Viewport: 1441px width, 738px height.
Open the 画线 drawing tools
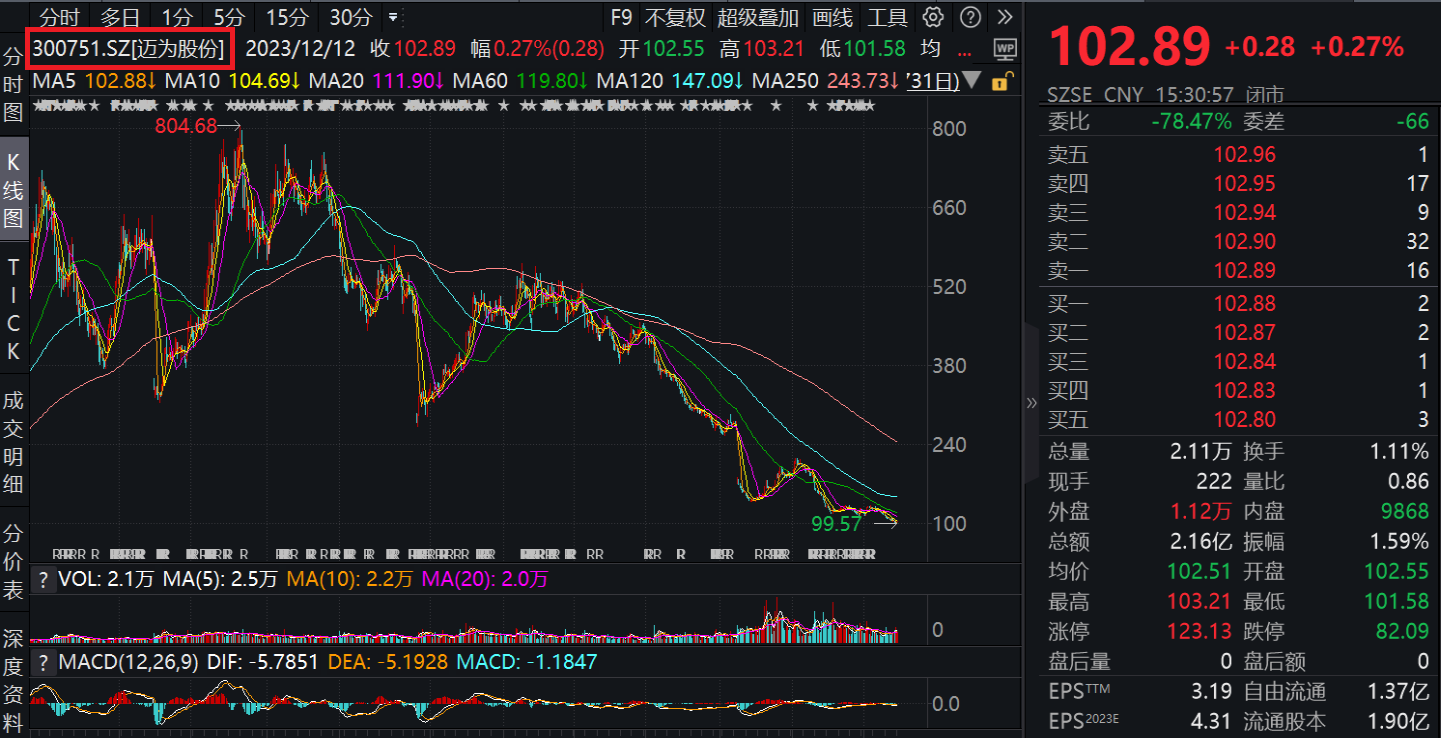pyautogui.click(x=832, y=17)
